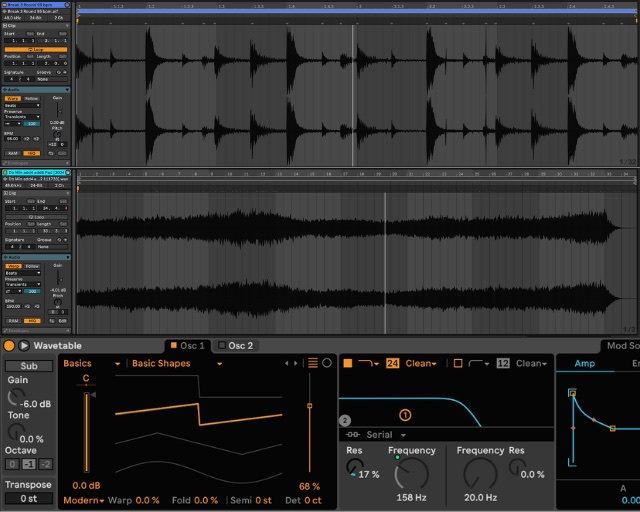Switch to linear wavetable view icon
The width and height of the screenshot is (640, 512).
click(313, 363)
